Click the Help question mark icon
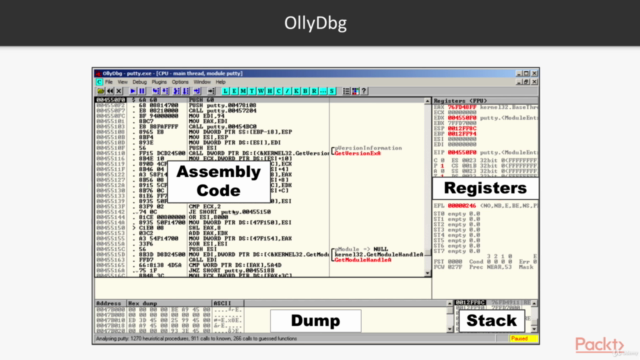 pyautogui.click(x=364, y=91)
